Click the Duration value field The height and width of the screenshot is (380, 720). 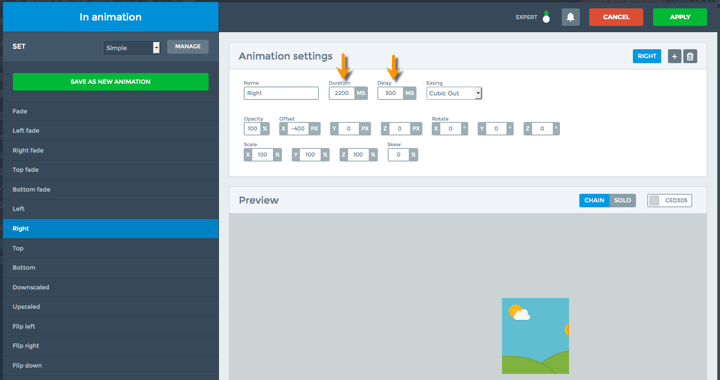342,93
